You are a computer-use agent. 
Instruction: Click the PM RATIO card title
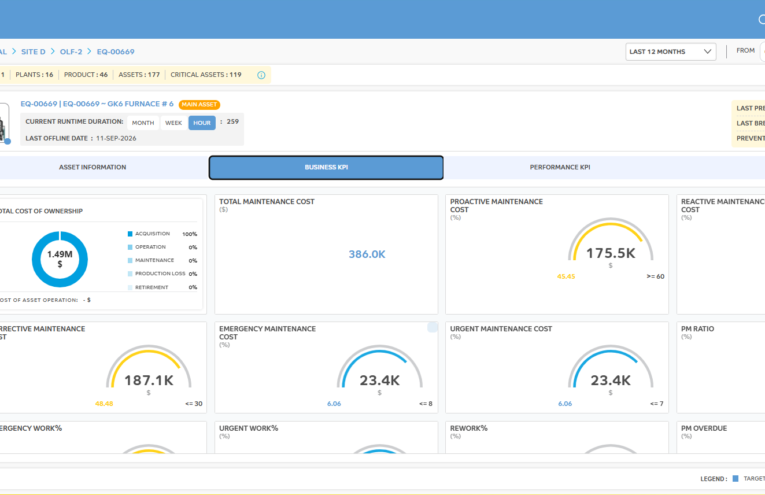coord(698,329)
